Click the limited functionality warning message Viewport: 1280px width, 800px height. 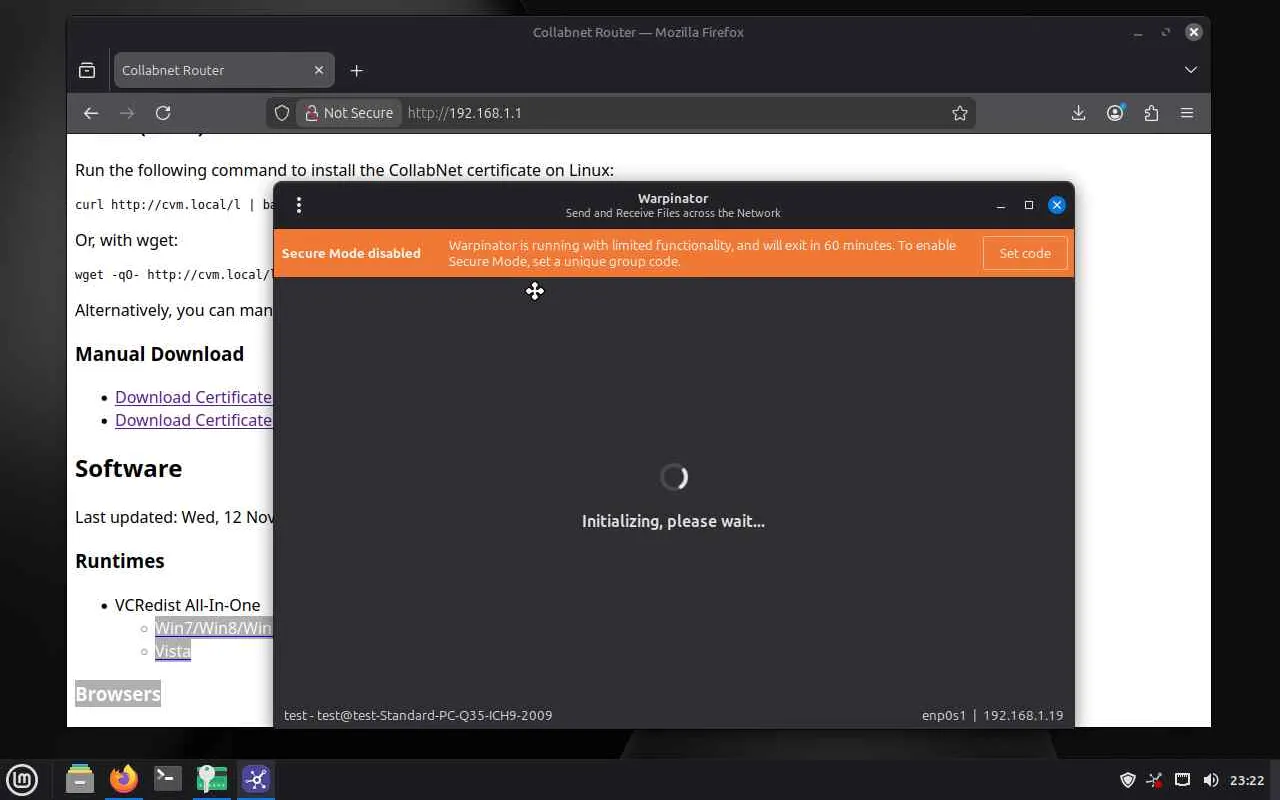pos(702,253)
